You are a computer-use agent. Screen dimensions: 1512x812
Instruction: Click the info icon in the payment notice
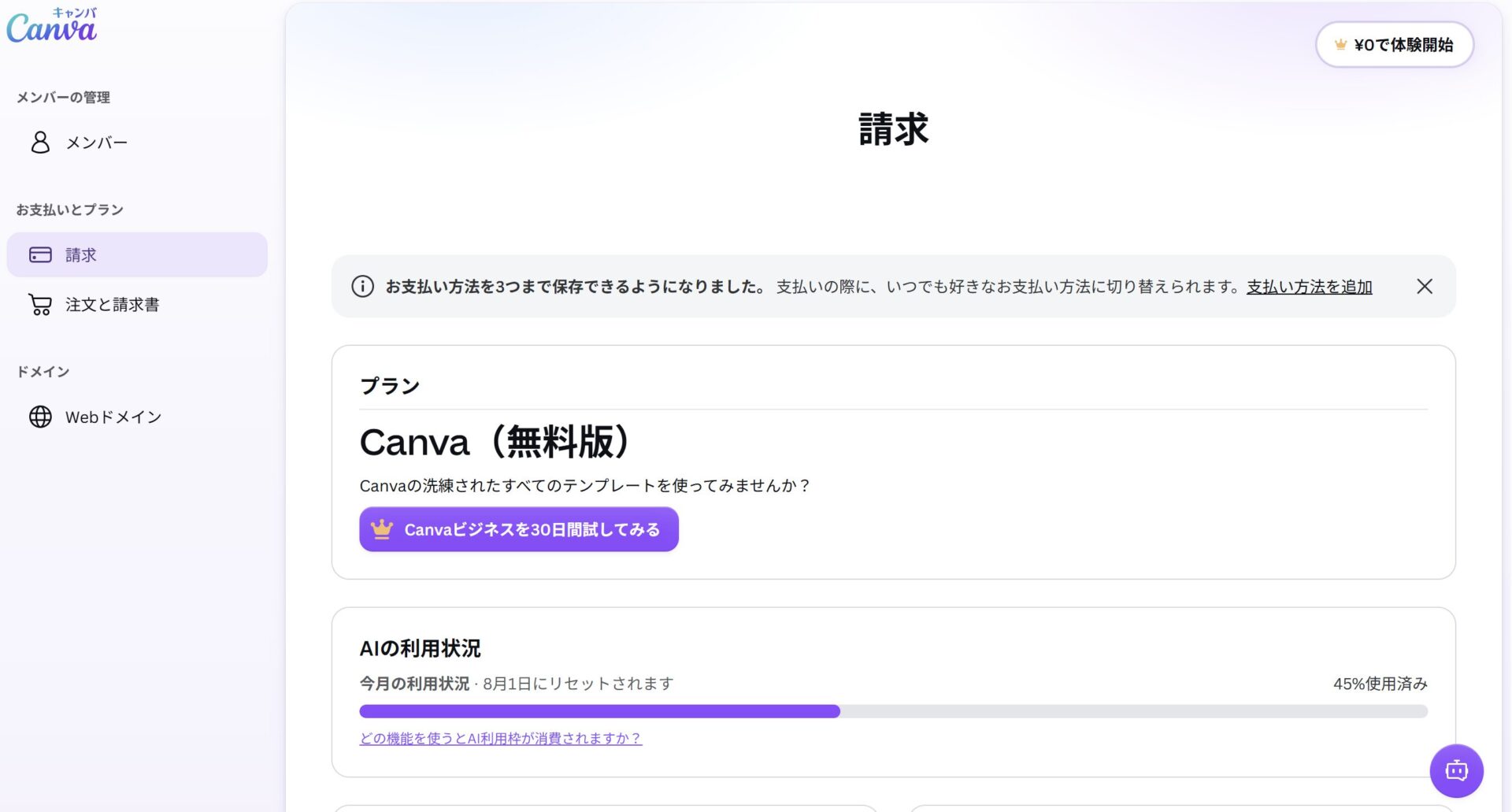click(x=362, y=287)
